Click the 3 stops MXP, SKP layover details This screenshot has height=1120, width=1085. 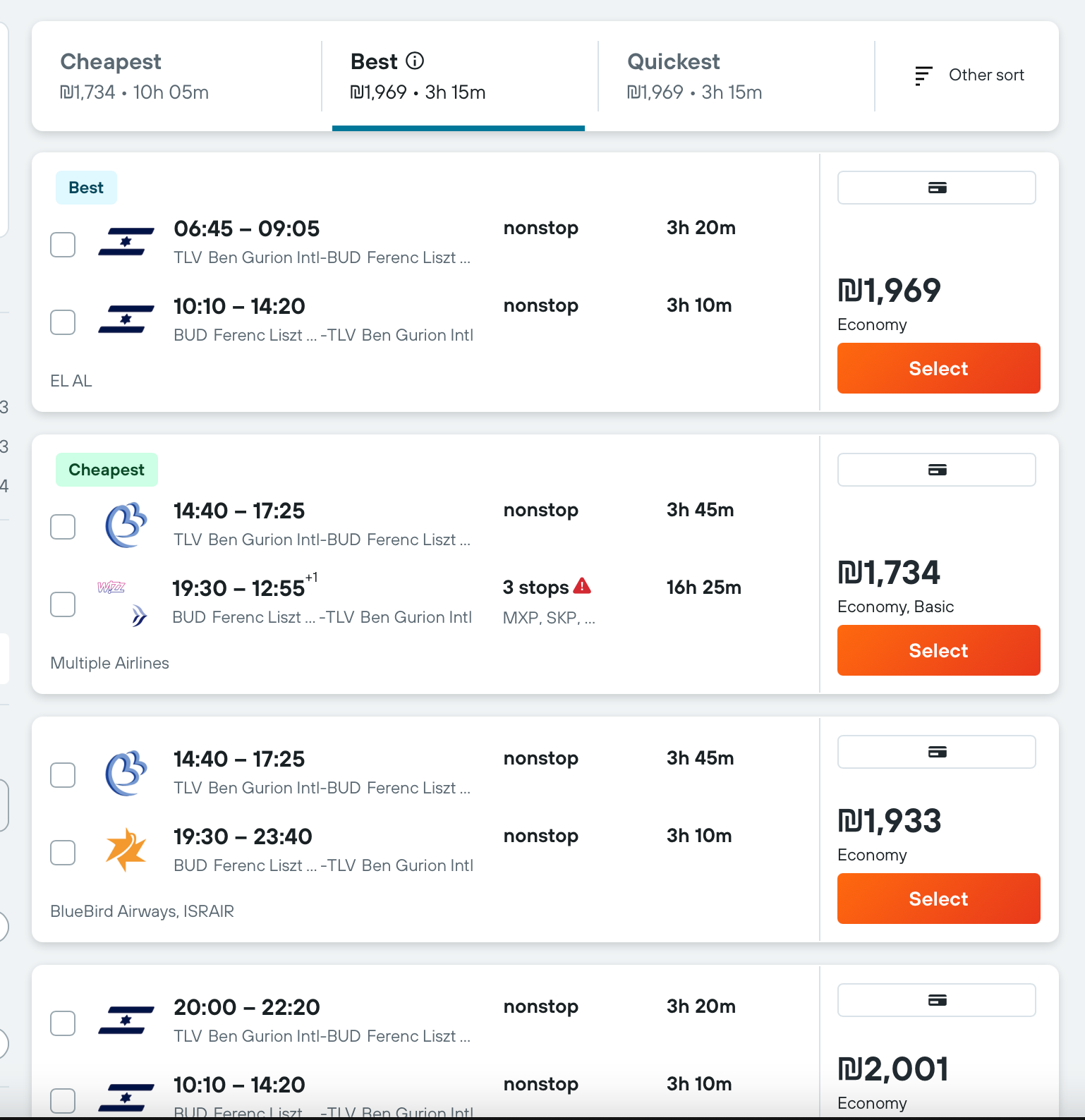[548, 602]
